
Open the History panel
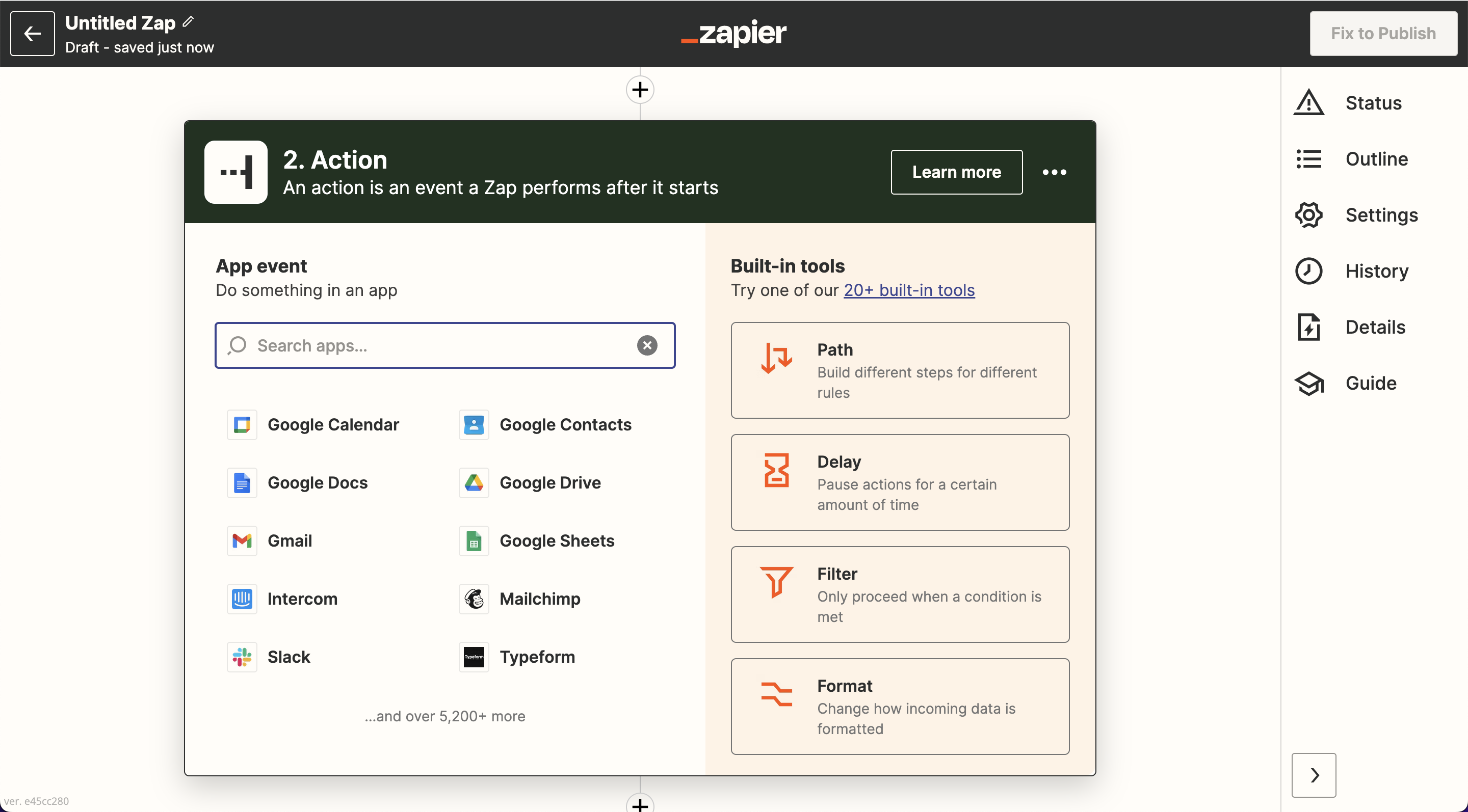point(1376,271)
